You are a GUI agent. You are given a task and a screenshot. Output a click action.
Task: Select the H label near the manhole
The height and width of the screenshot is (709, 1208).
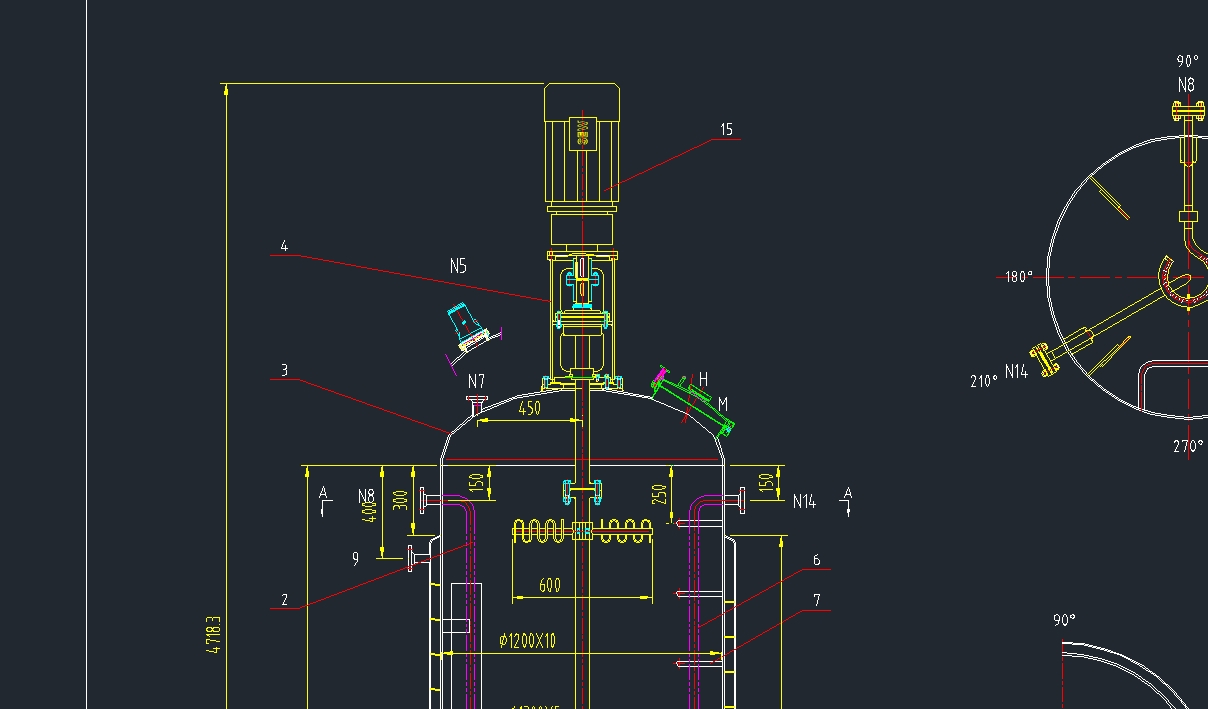coord(703,380)
